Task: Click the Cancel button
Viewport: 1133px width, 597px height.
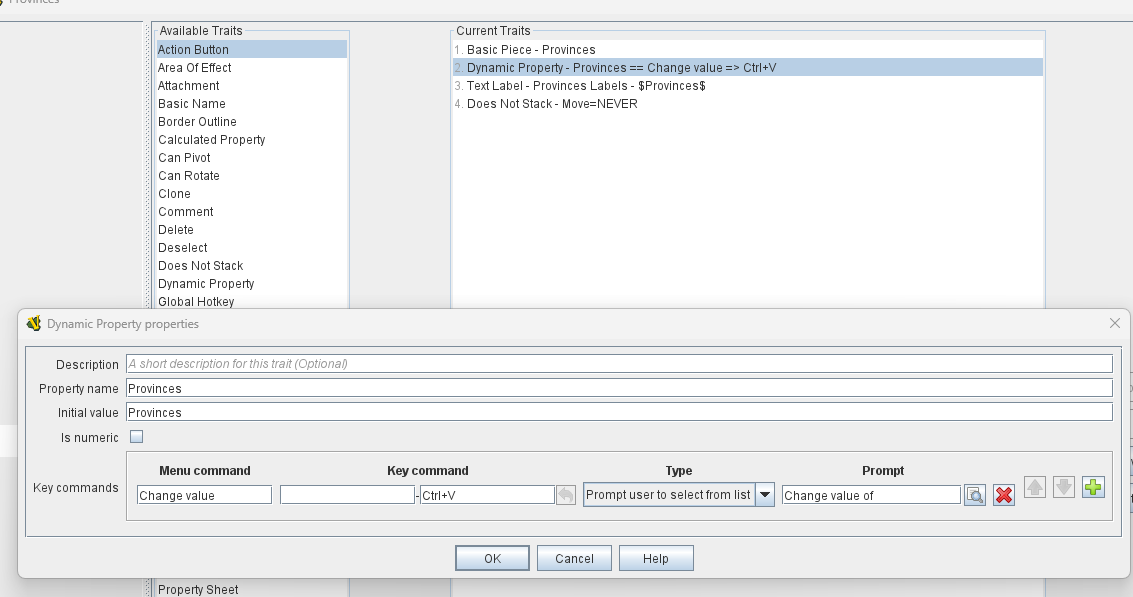Action: pyautogui.click(x=574, y=559)
